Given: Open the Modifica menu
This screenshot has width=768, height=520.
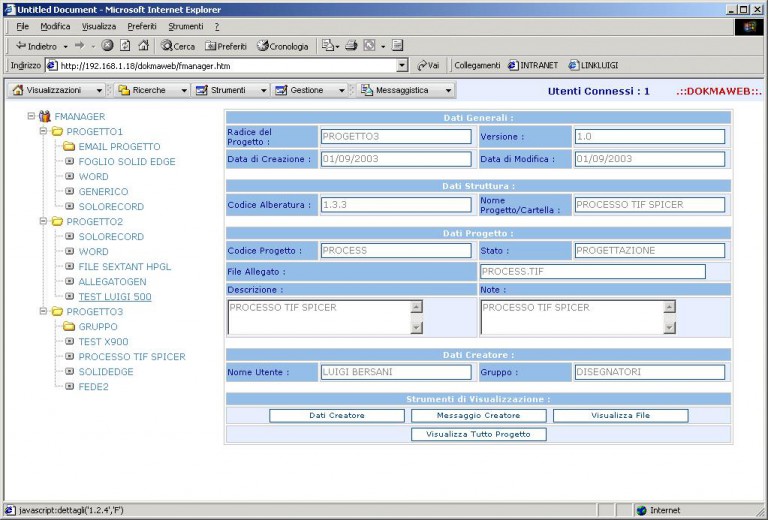Looking at the screenshot, I should (x=55, y=26).
